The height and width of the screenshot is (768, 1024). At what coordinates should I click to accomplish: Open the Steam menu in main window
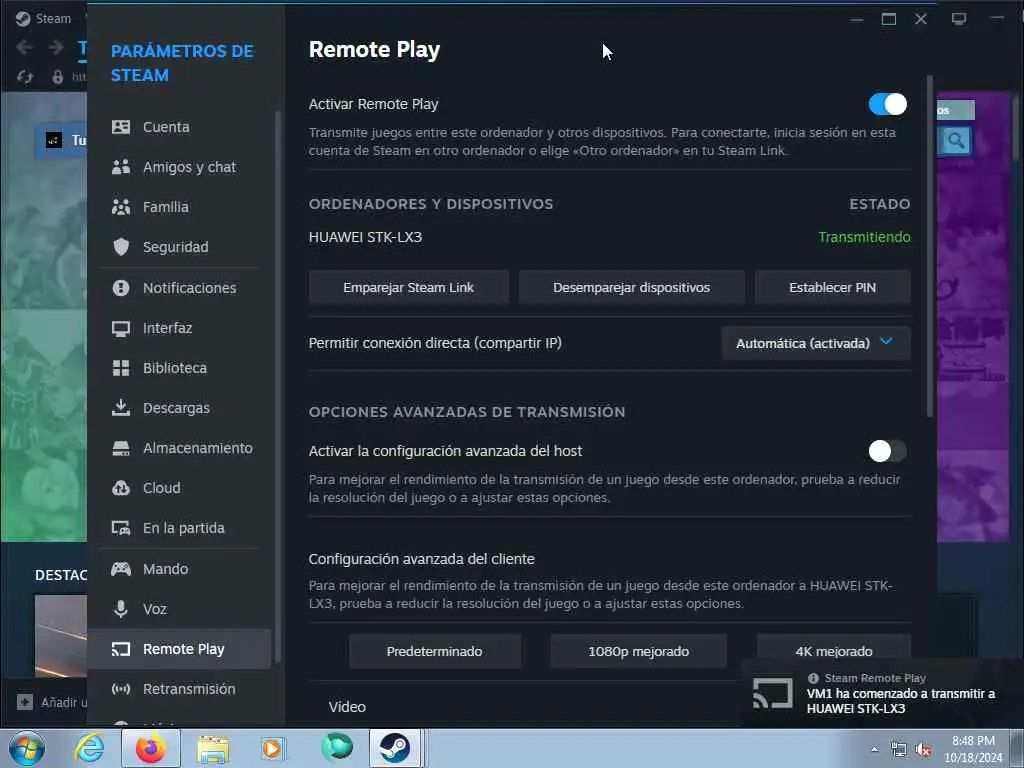[44, 18]
